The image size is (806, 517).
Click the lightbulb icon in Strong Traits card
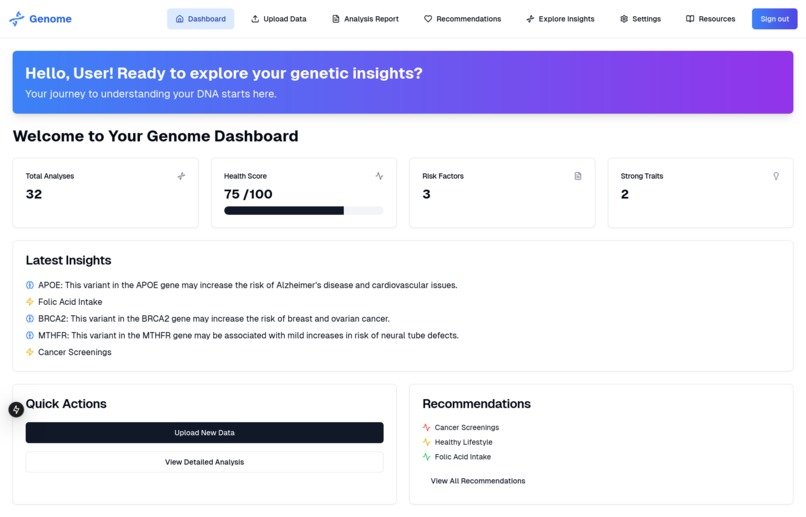776,176
